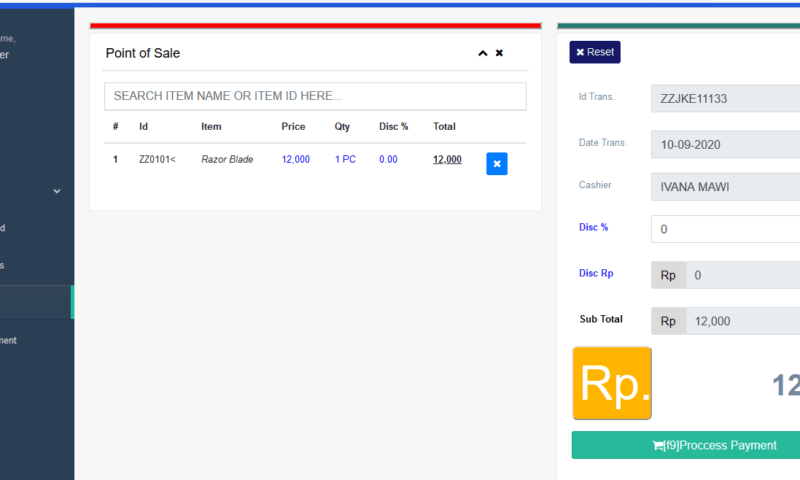Image resolution: width=800 pixels, height=480 pixels.
Task: Click the underlined row total 12,000
Action: tap(447, 159)
